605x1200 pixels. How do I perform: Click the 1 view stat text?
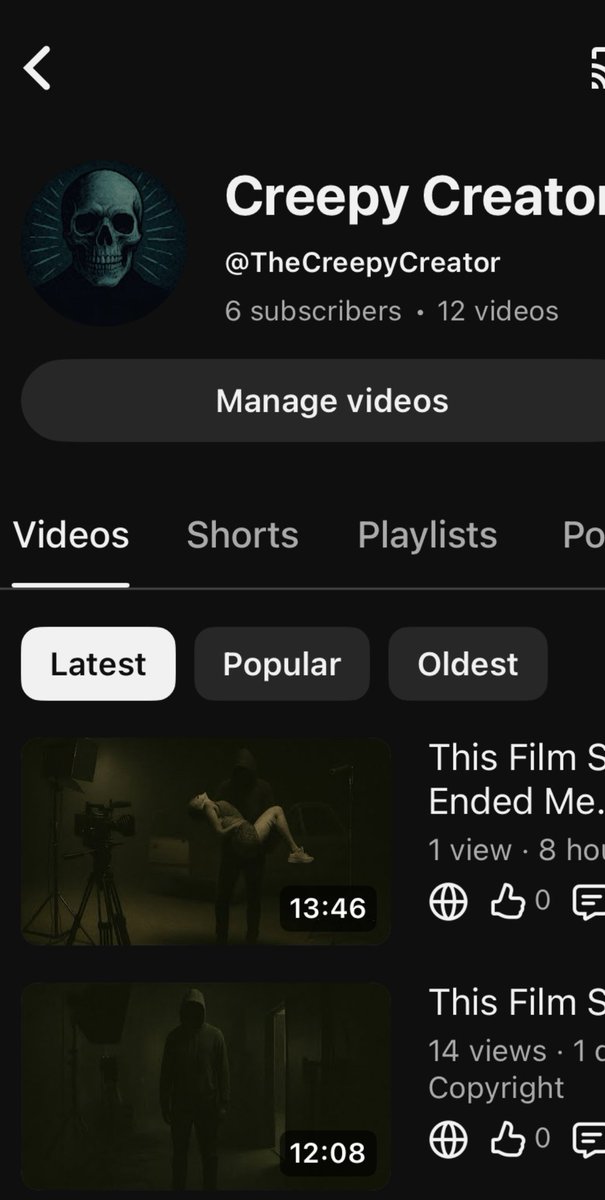click(470, 850)
